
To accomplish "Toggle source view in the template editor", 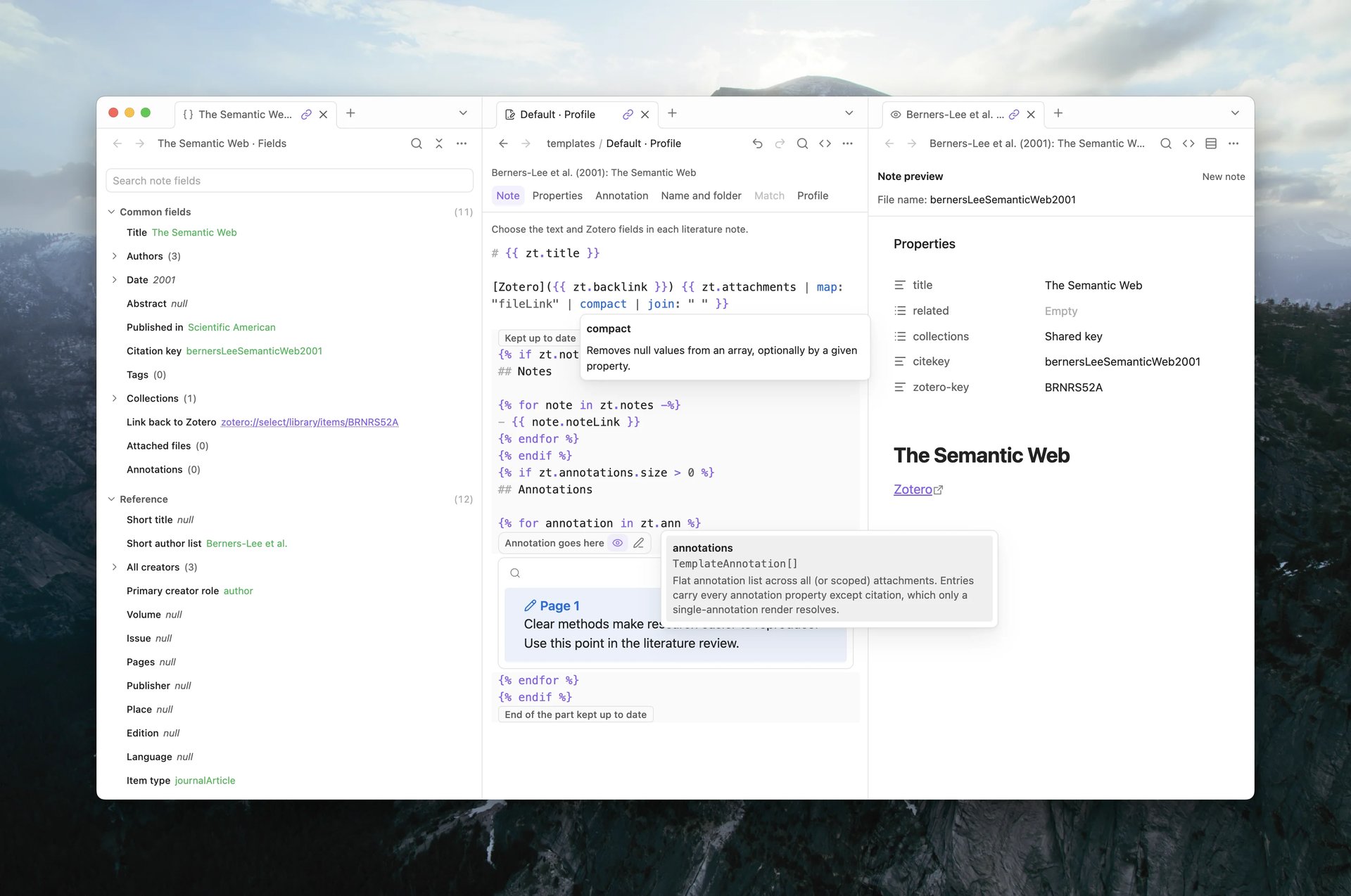I will coord(825,143).
